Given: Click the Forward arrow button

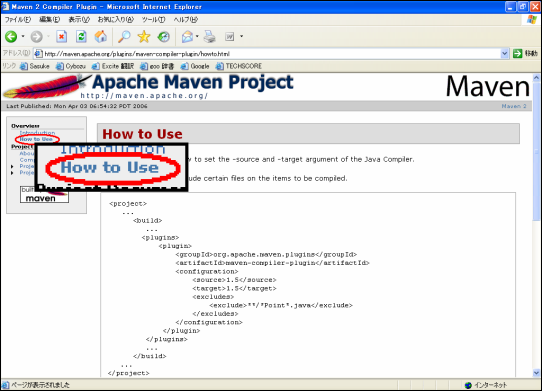Looking at the screenshot, I should [x=37, y=36].
